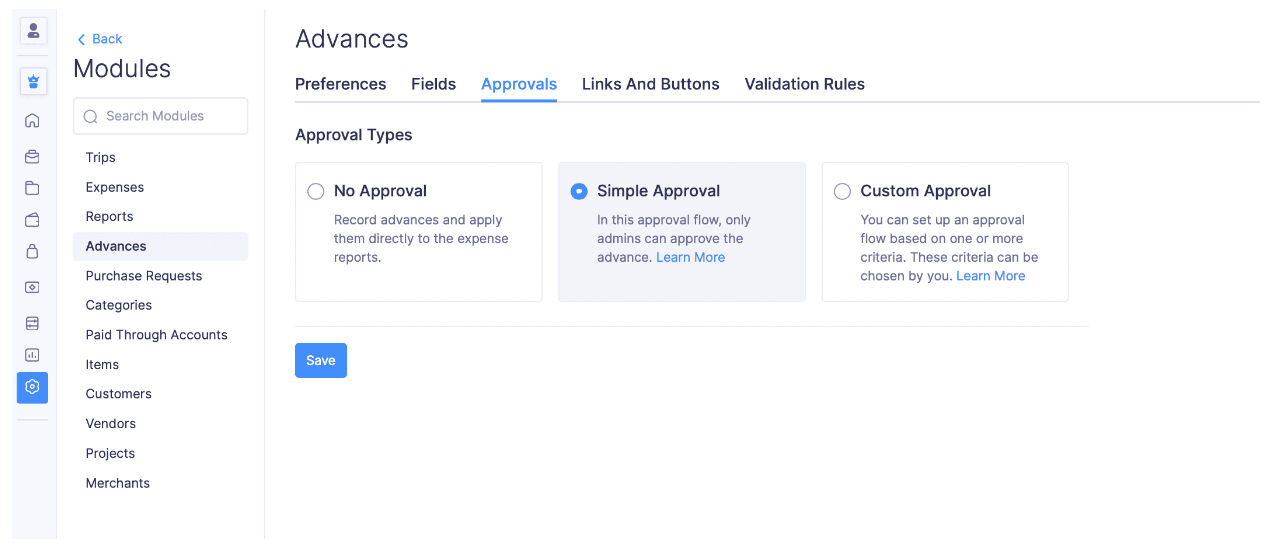The image size is (1274, 550).
Task: Choose the Custom Approval radio option
Action: [842, 191]
